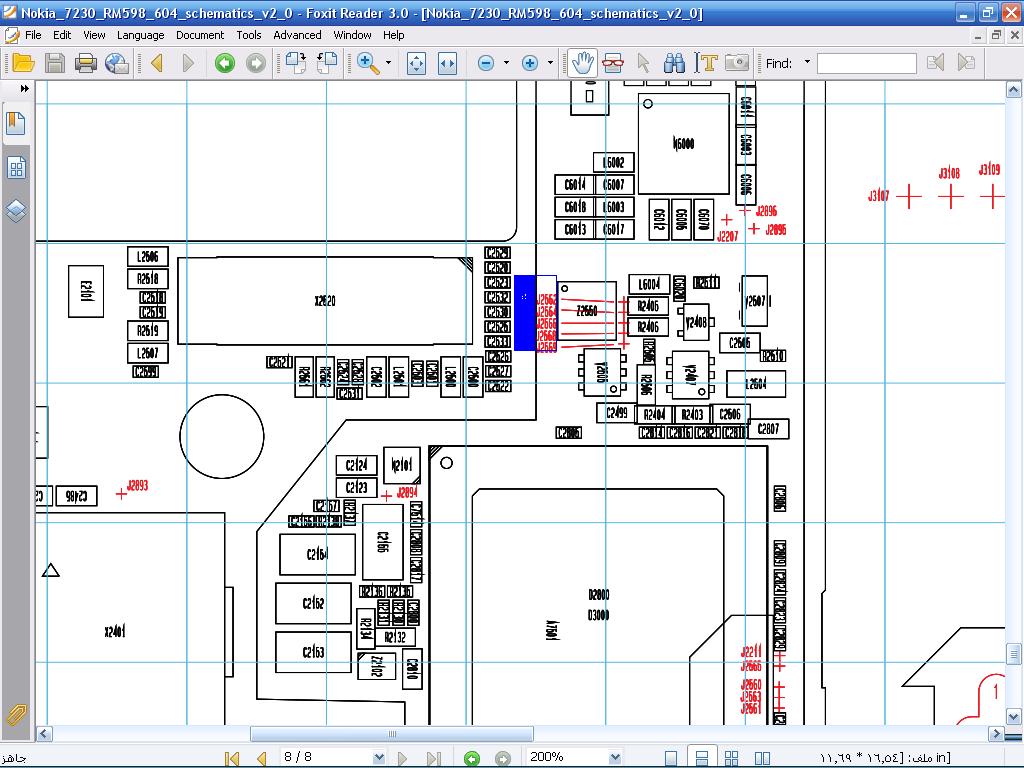Open the Find options dropdown arrow
This screenshot has width=1024, height=768.
pyautogui.click(x=807, y=63)
